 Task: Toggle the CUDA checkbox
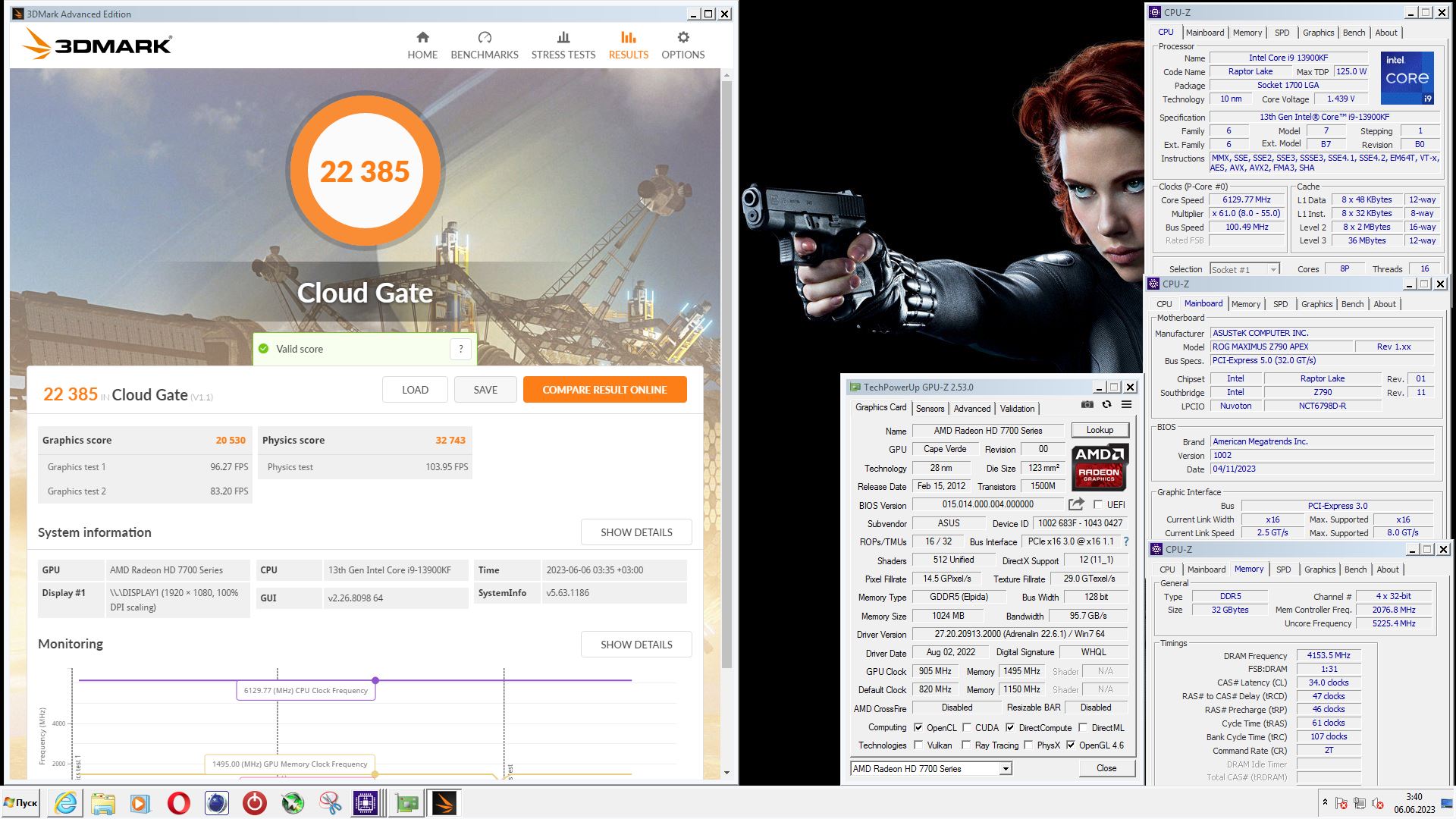967,727
